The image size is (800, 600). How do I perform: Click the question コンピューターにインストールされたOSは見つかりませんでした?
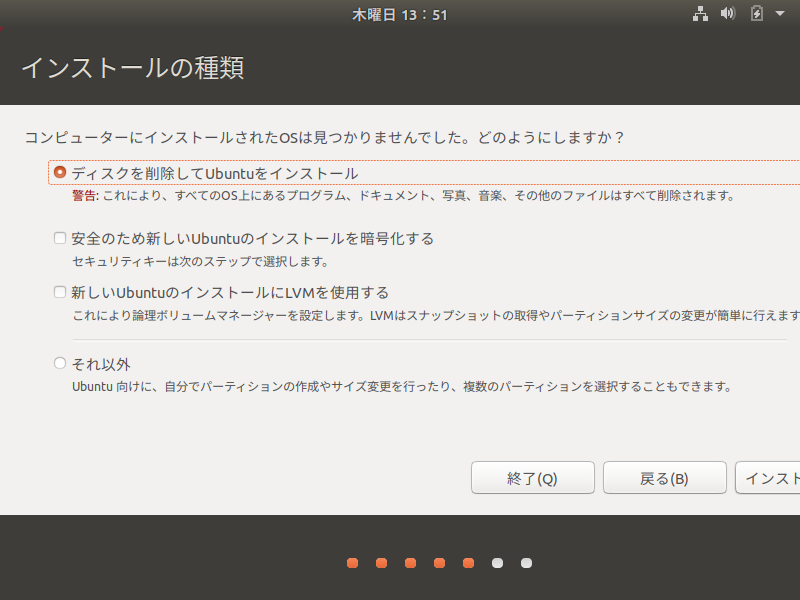coord(324,138)
